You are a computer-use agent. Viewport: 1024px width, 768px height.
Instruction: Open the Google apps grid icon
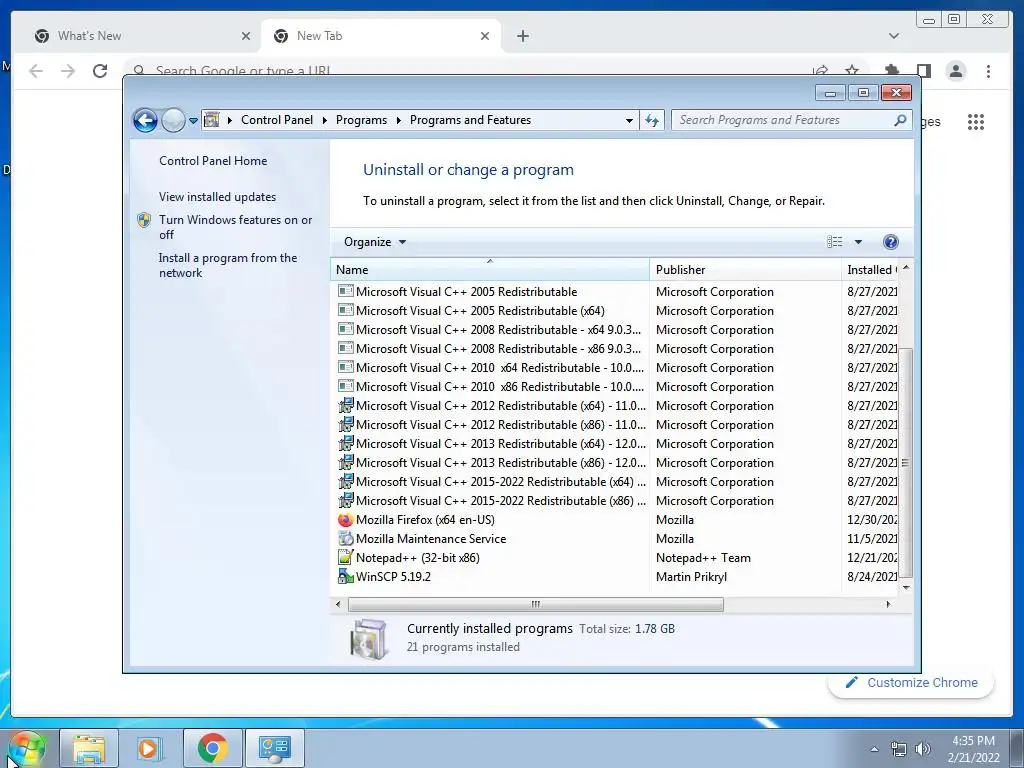(976, 121)
